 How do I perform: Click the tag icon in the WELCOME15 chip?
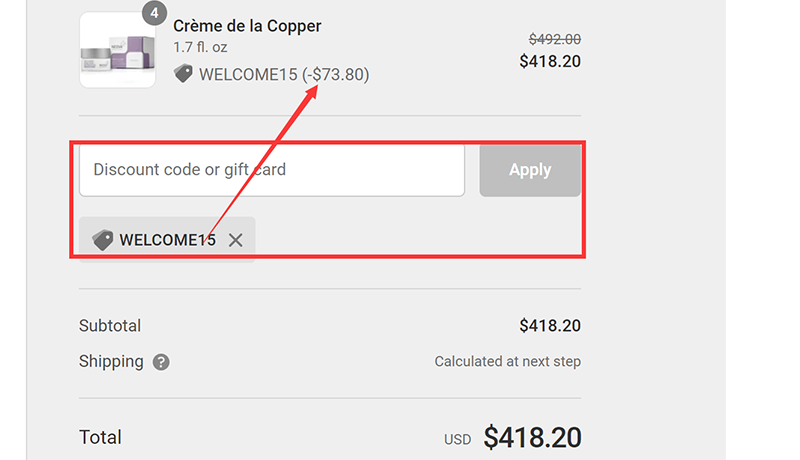click(x=102, y=240)
